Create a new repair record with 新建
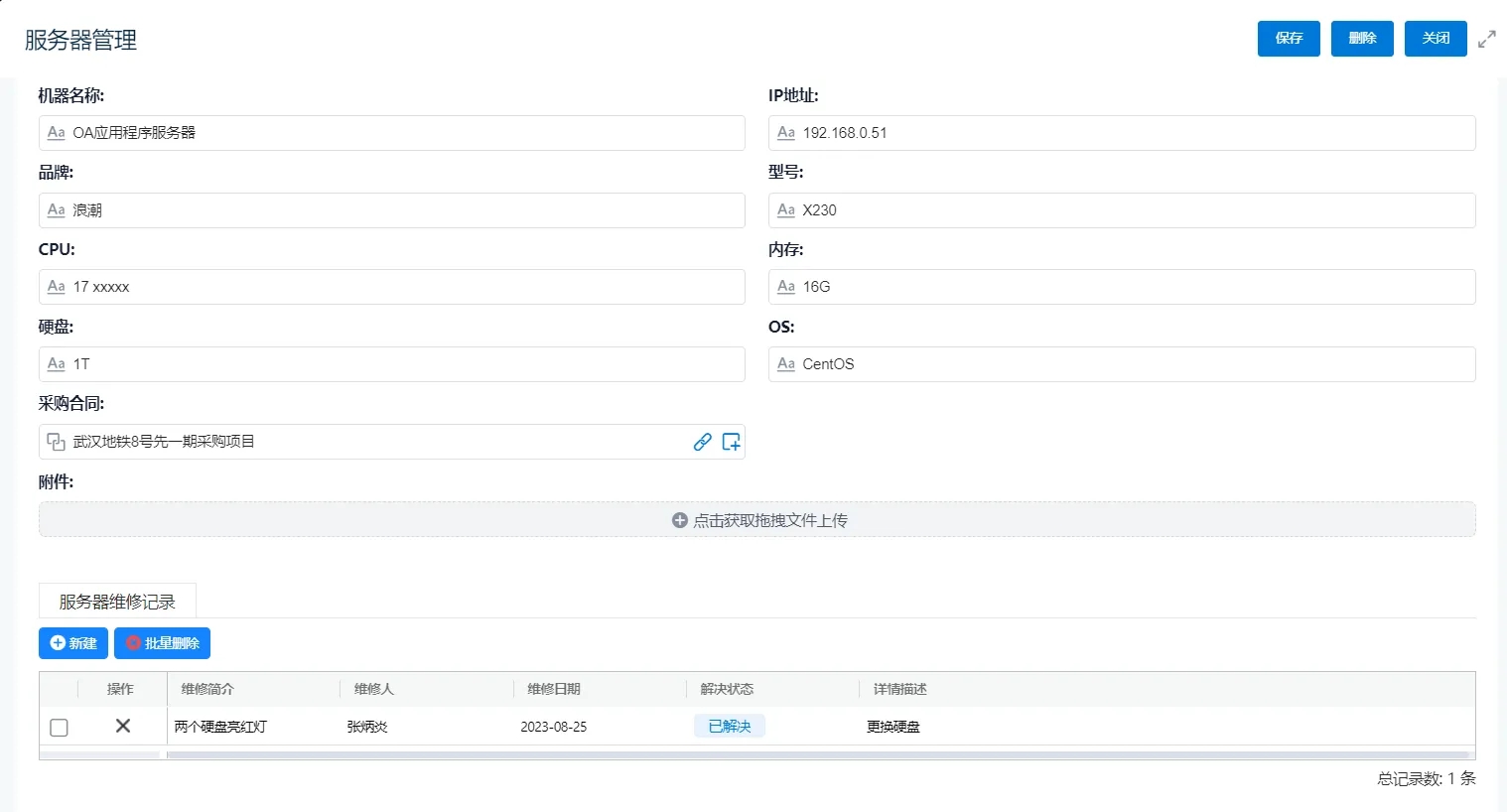Image resolution: width=1507 pixels, height=812 pixels. tap(73, 643)
